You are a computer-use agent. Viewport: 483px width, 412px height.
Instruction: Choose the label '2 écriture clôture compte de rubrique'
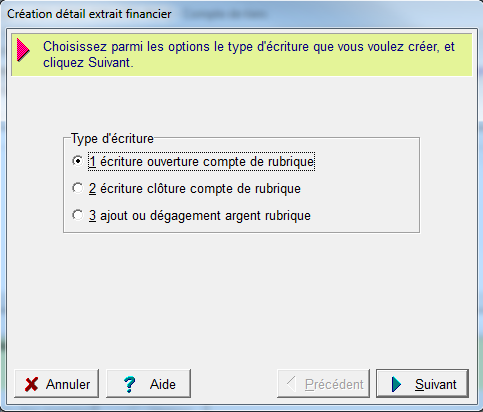[x=195, y=189]
